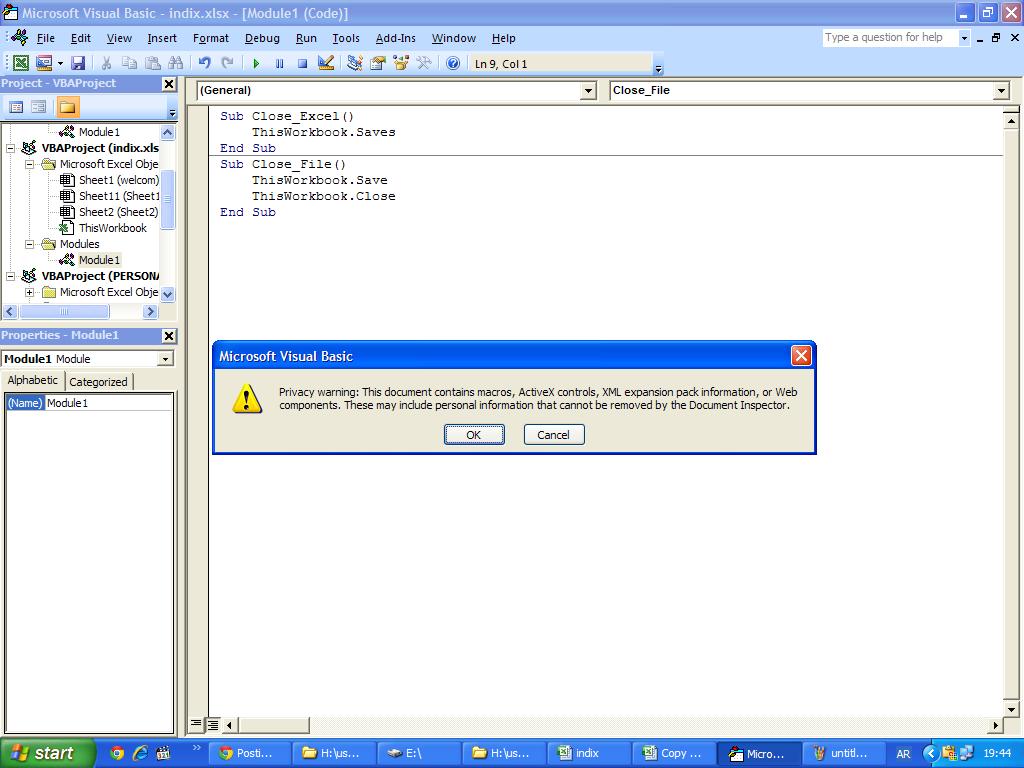Open the Edit menu
Image resolution: width=1024 pixels, height=768 pixels.
pyautogui.click(x=80, y=38)
